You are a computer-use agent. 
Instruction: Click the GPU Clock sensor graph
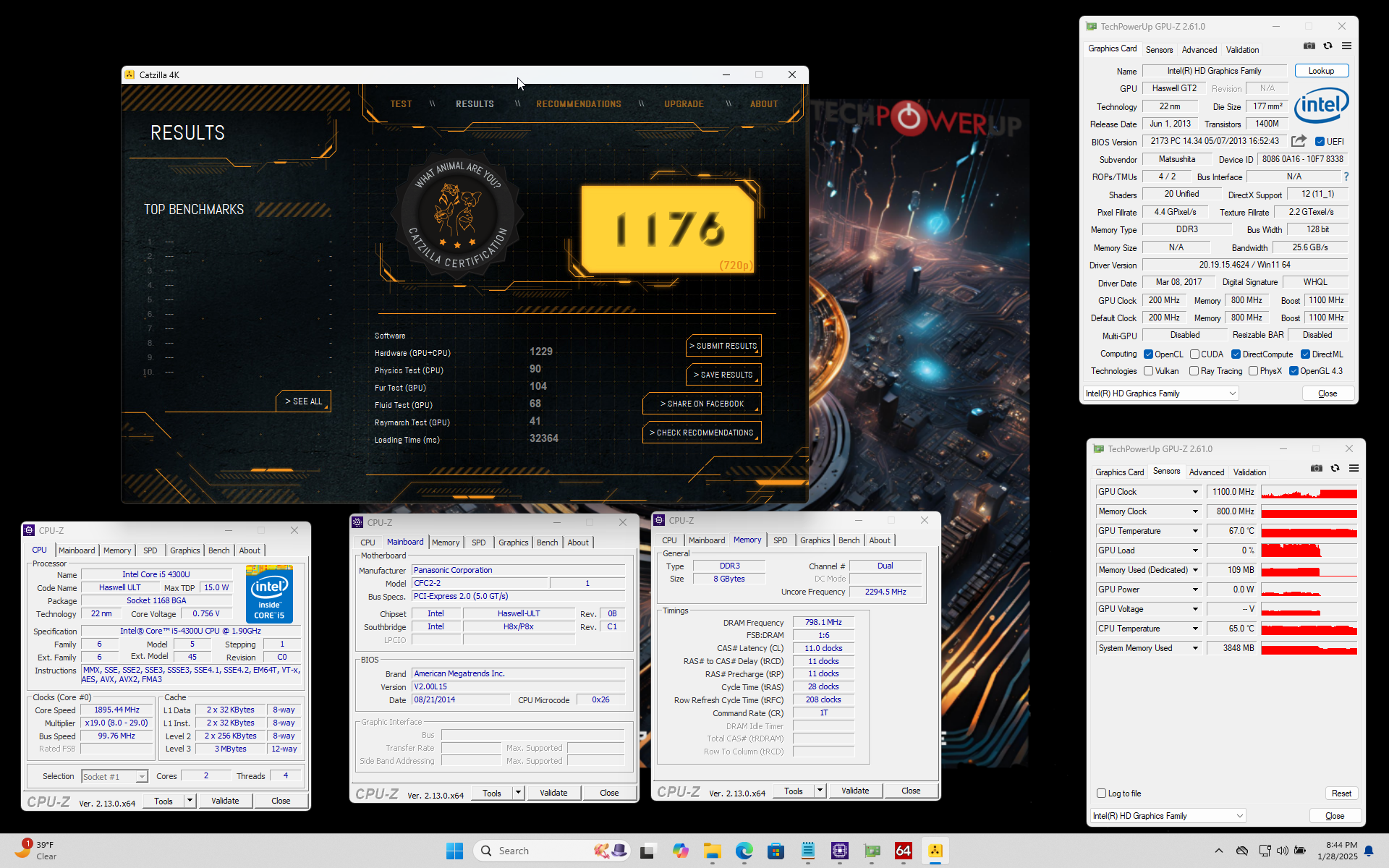tap(1309, 492)
